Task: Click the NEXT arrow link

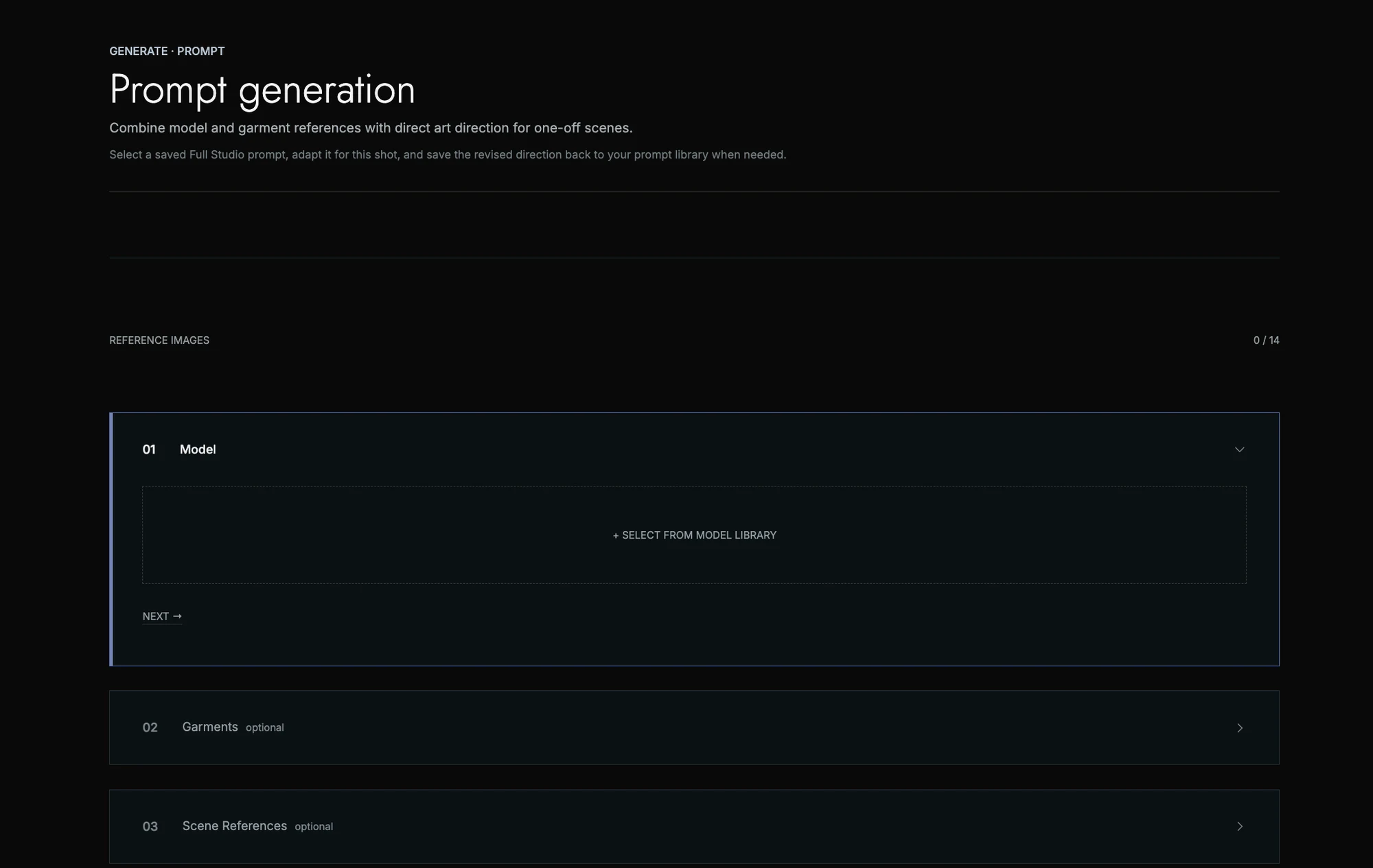Action: point(162,616)
